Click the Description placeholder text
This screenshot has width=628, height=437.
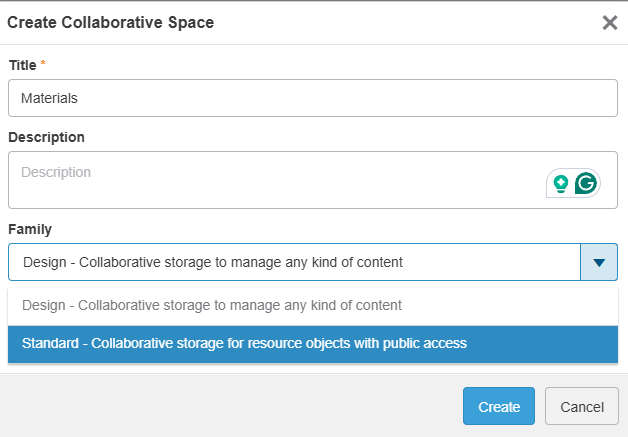tap(56, 172)
